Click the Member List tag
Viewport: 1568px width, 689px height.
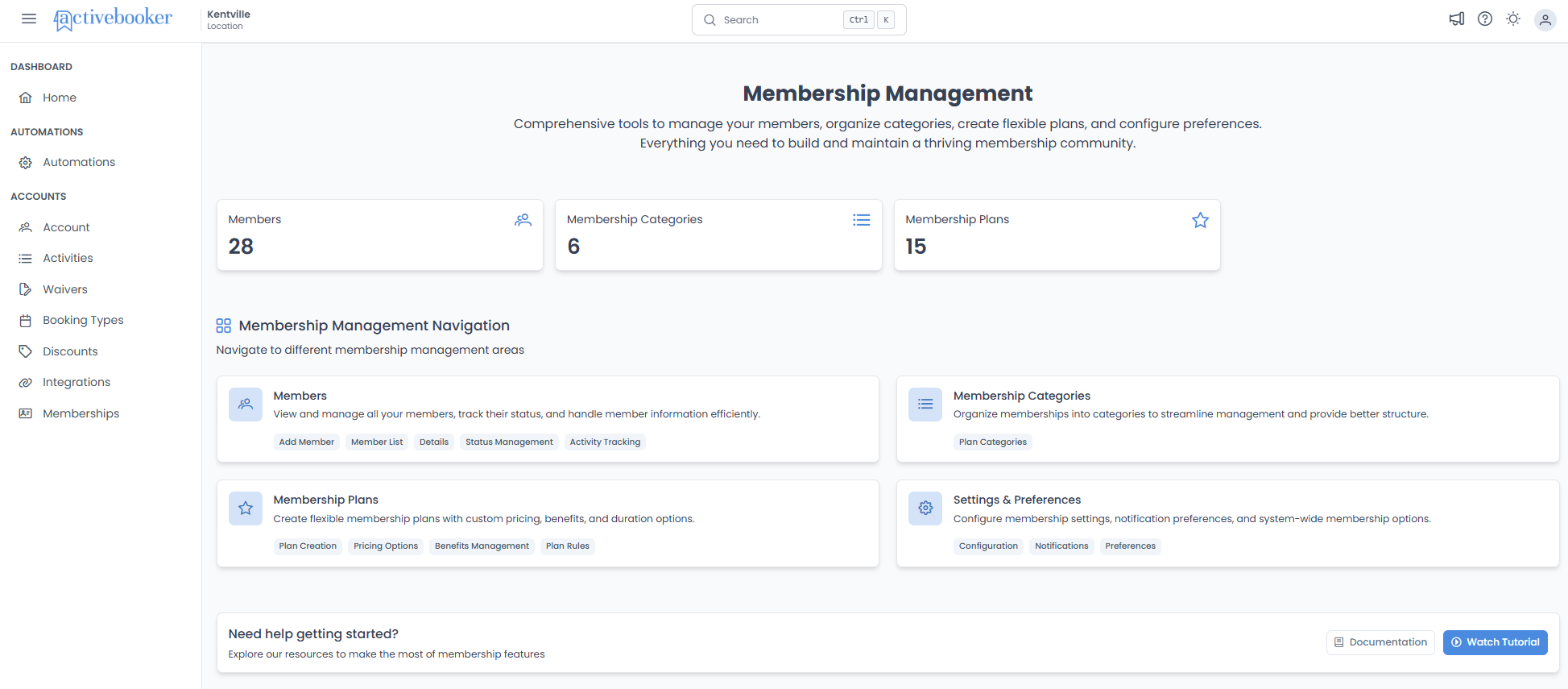coord(377,442)
